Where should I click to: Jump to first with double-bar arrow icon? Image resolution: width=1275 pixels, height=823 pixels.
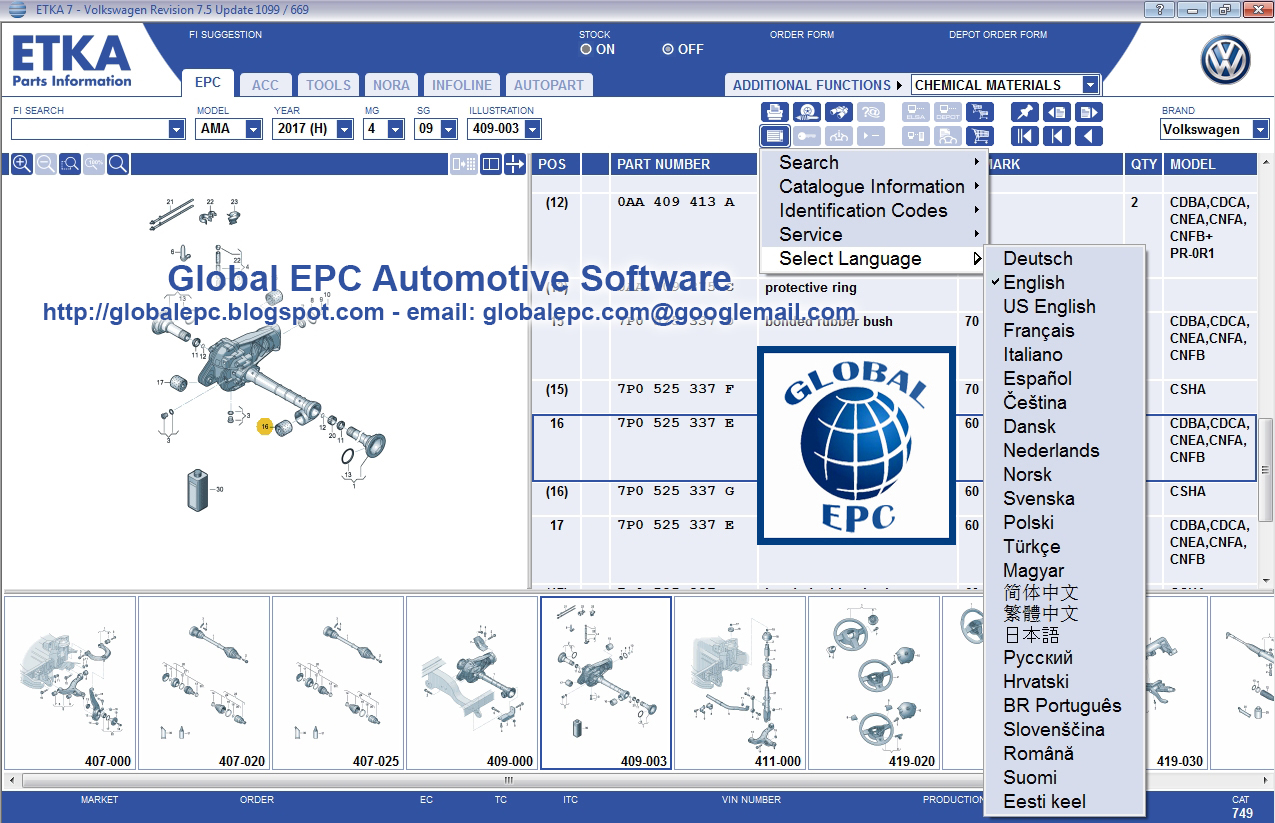1025,136
